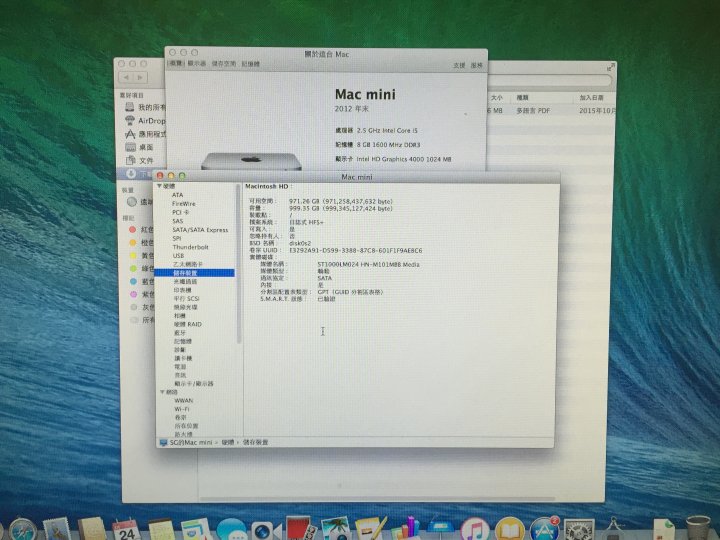Open System Preferences gear in Dock
Viewport: 720px width, 540px height.
[x=579, y=530]
